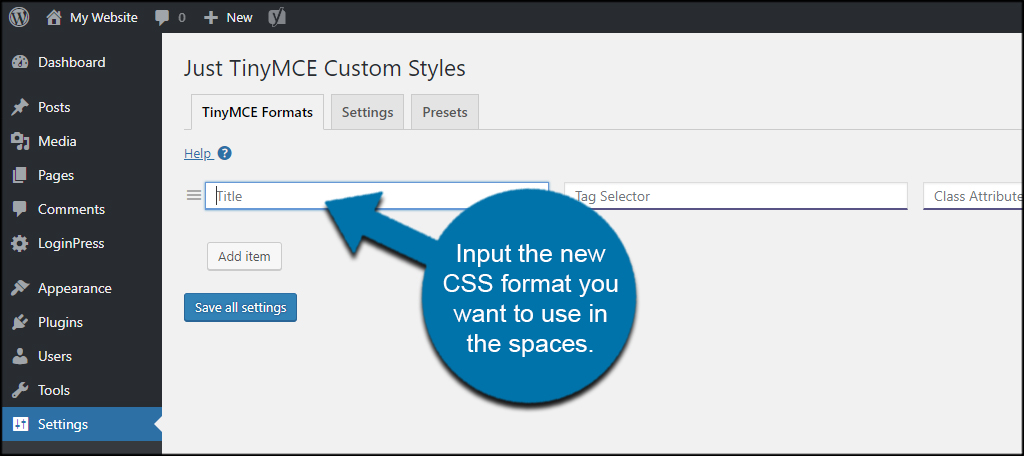Image resolution: width=1024 pixels, height=456 pixels.
Task: Click the Help link
Action: pos(198,154)
